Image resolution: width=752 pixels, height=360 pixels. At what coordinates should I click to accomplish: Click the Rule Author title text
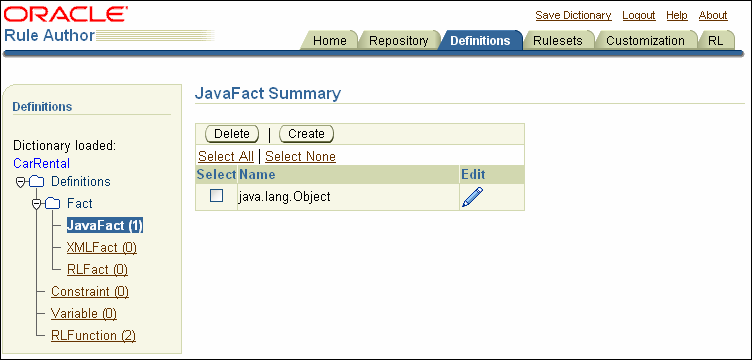[x=49, y=35]
